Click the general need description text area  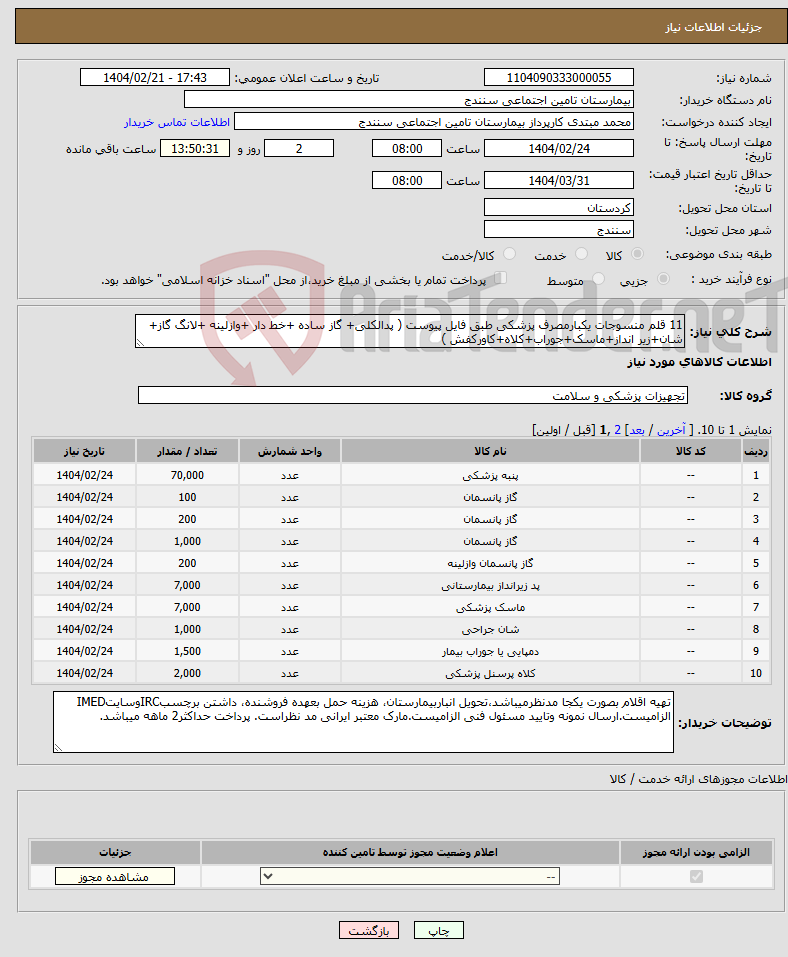[410, 331]
